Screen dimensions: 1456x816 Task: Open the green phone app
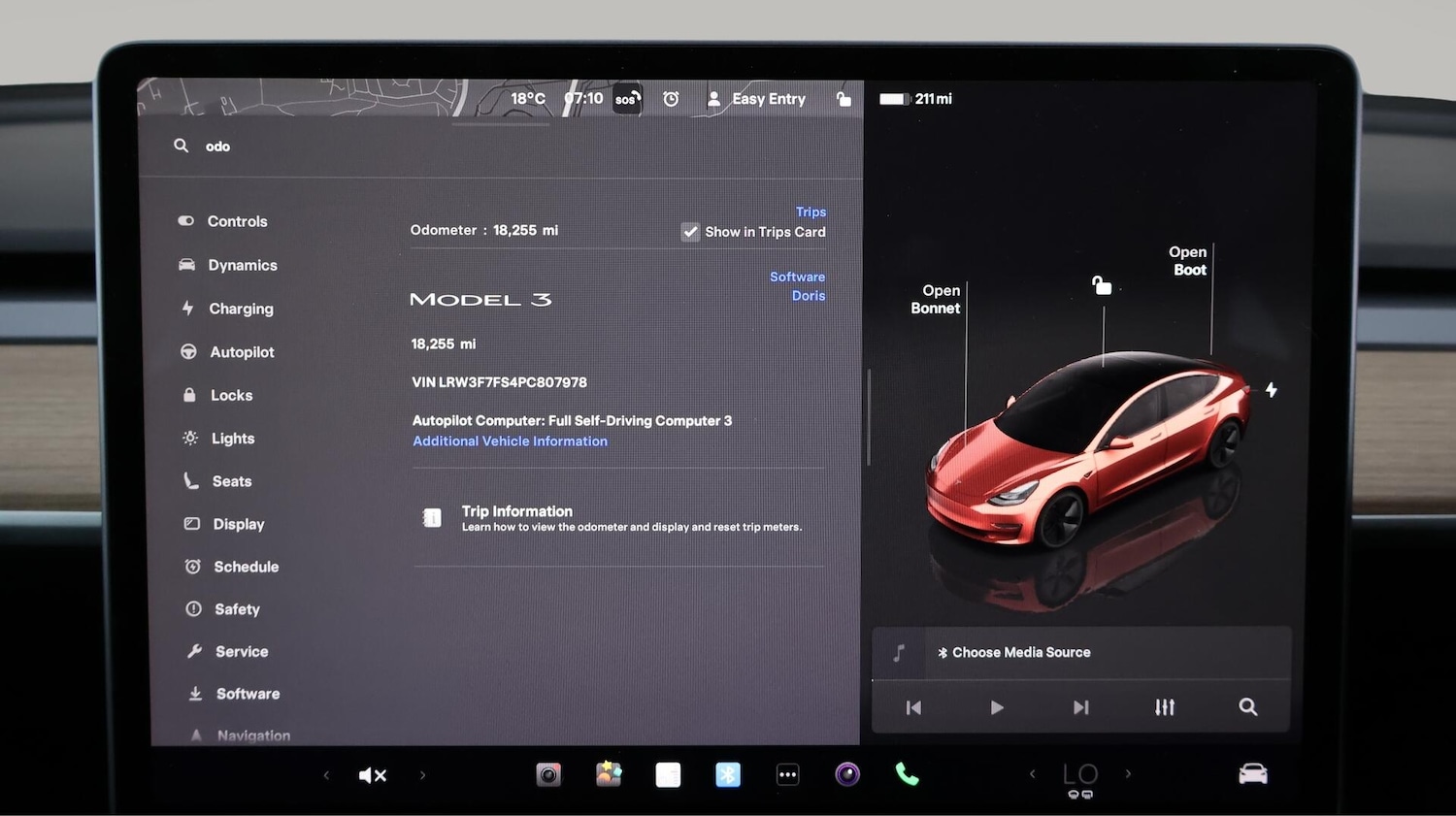[907, 774]
